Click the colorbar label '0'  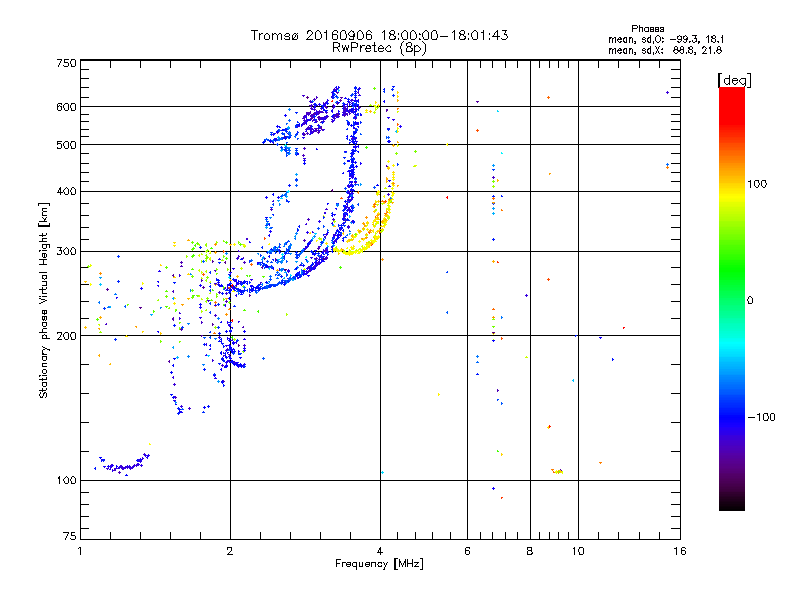coord(750,300)
